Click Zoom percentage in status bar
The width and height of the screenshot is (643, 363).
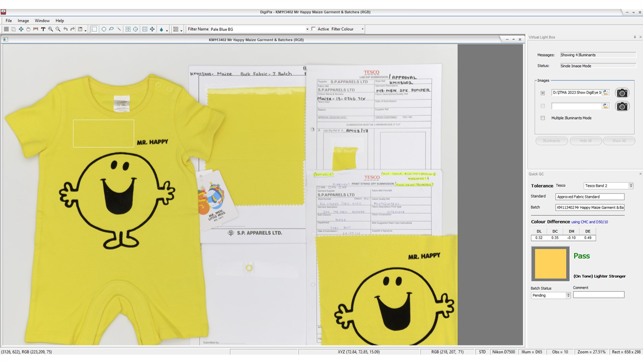click(591, 352)
